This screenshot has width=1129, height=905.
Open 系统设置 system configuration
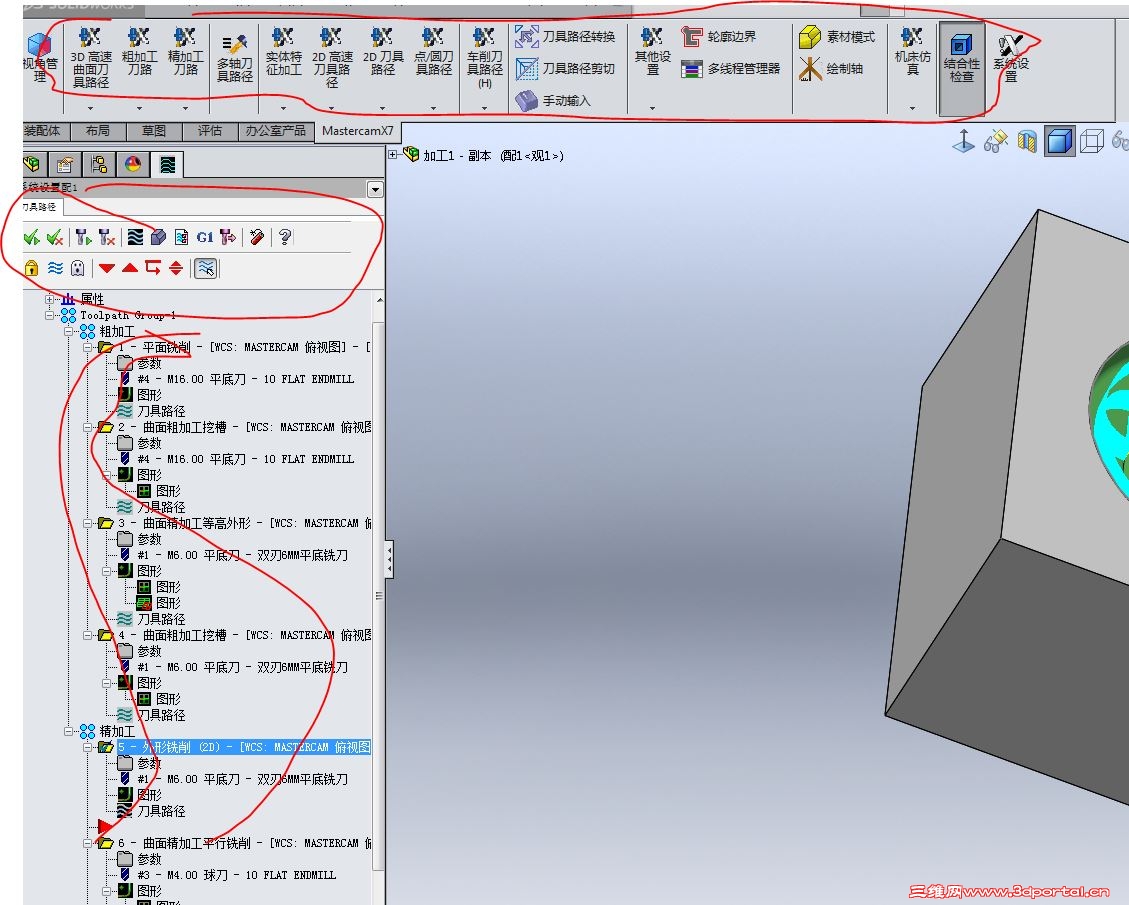pos(1011,58)
